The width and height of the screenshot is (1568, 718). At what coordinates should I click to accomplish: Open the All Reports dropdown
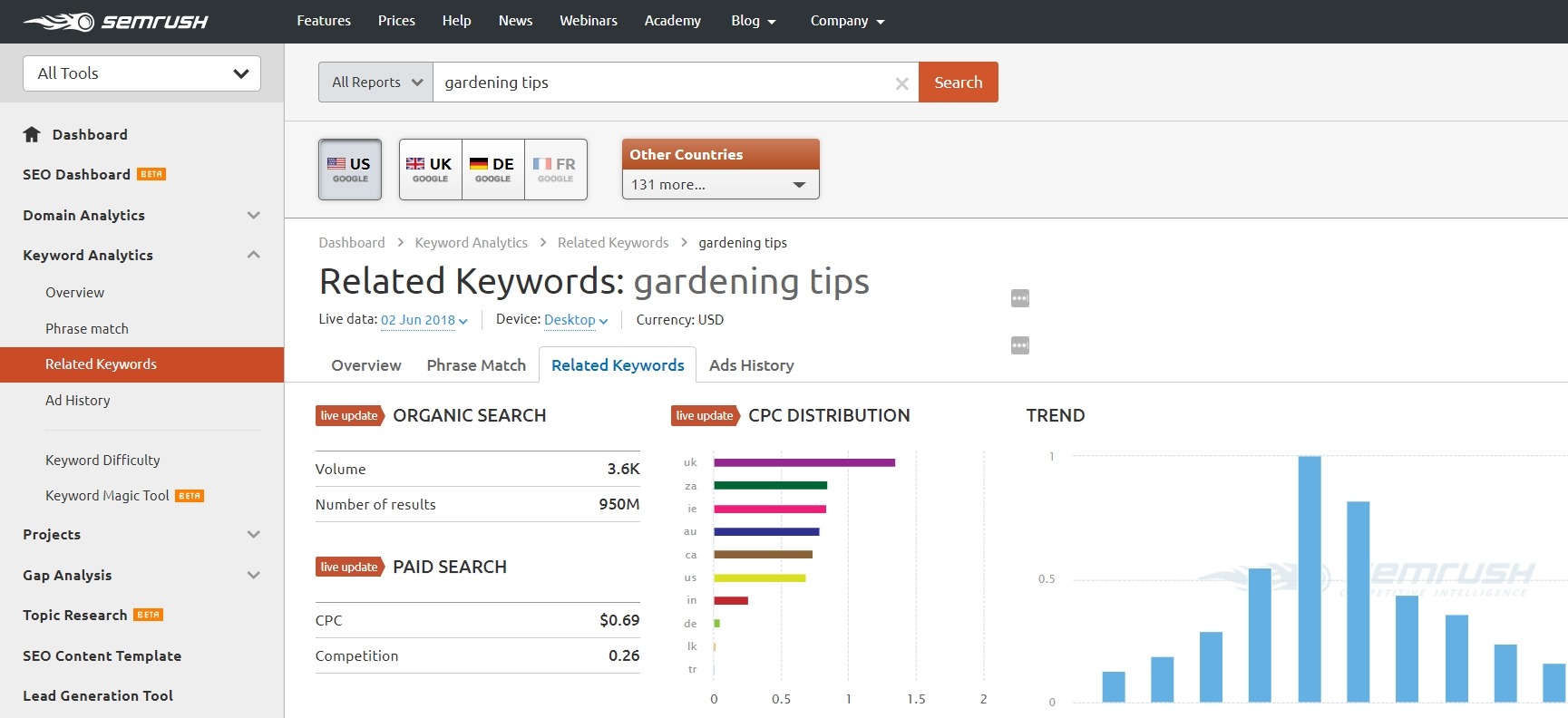click(x=375, y=82)
